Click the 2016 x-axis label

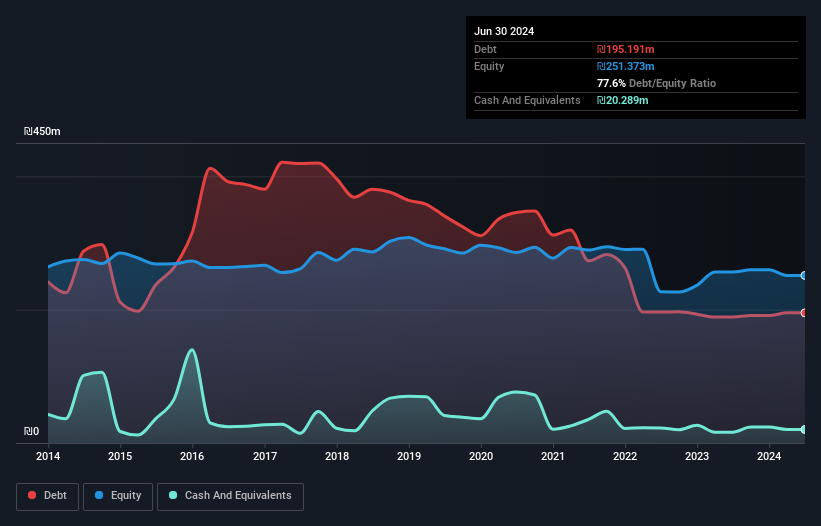pos(192,456)
